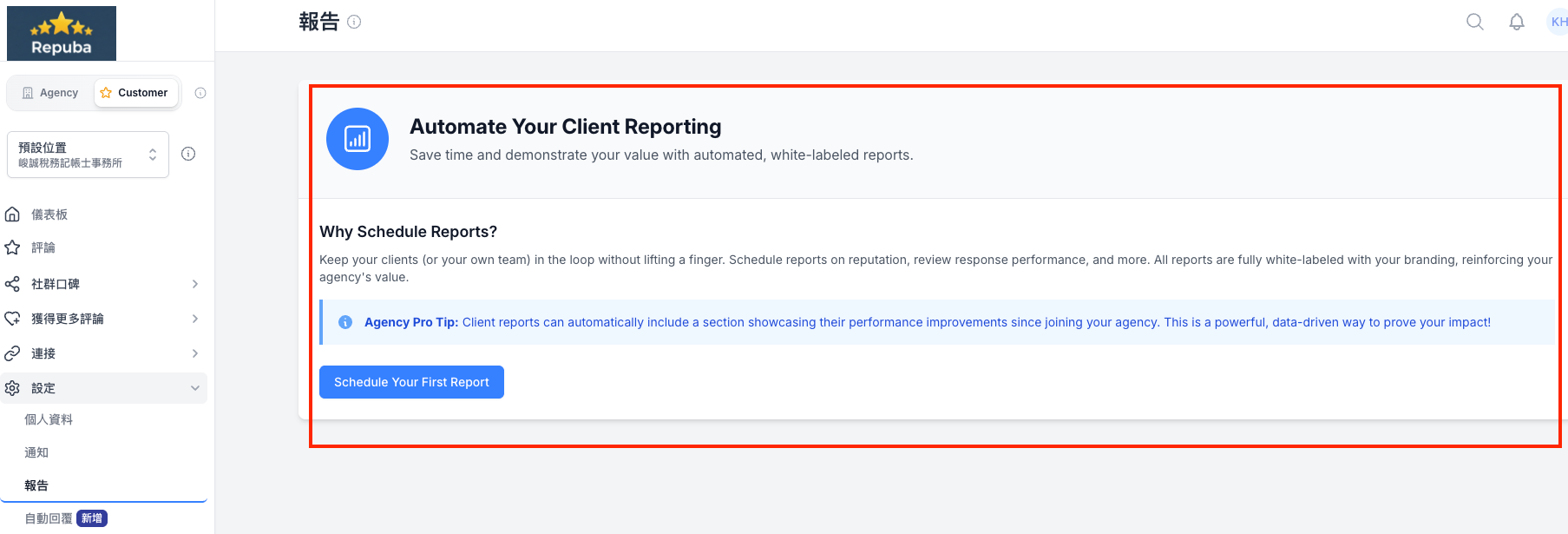This screenshot has width=1568, height=534.
Task: Open the KH user avatar
Action: click(x=1558, y=22)
